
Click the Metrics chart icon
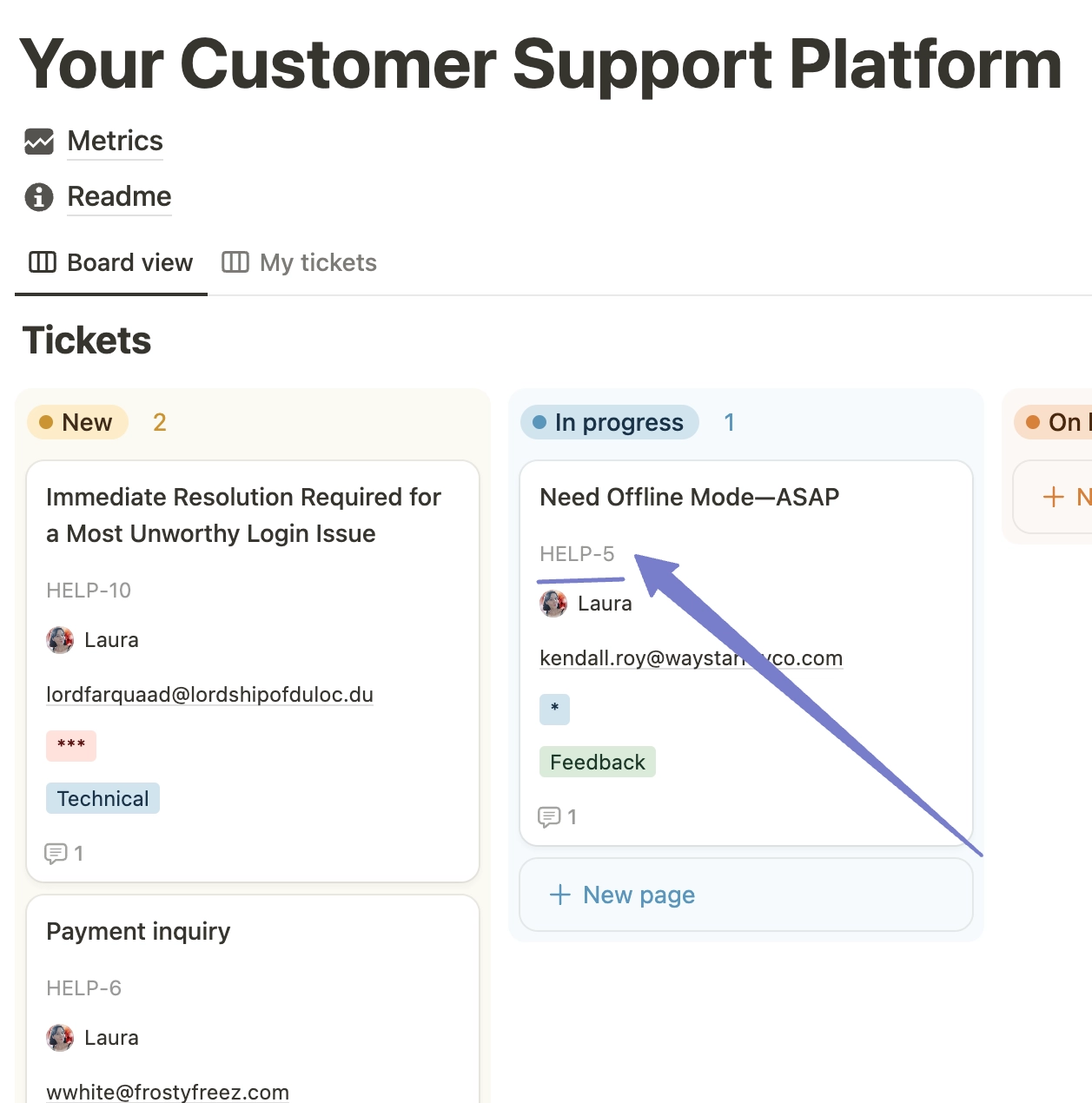click(39, 141)
